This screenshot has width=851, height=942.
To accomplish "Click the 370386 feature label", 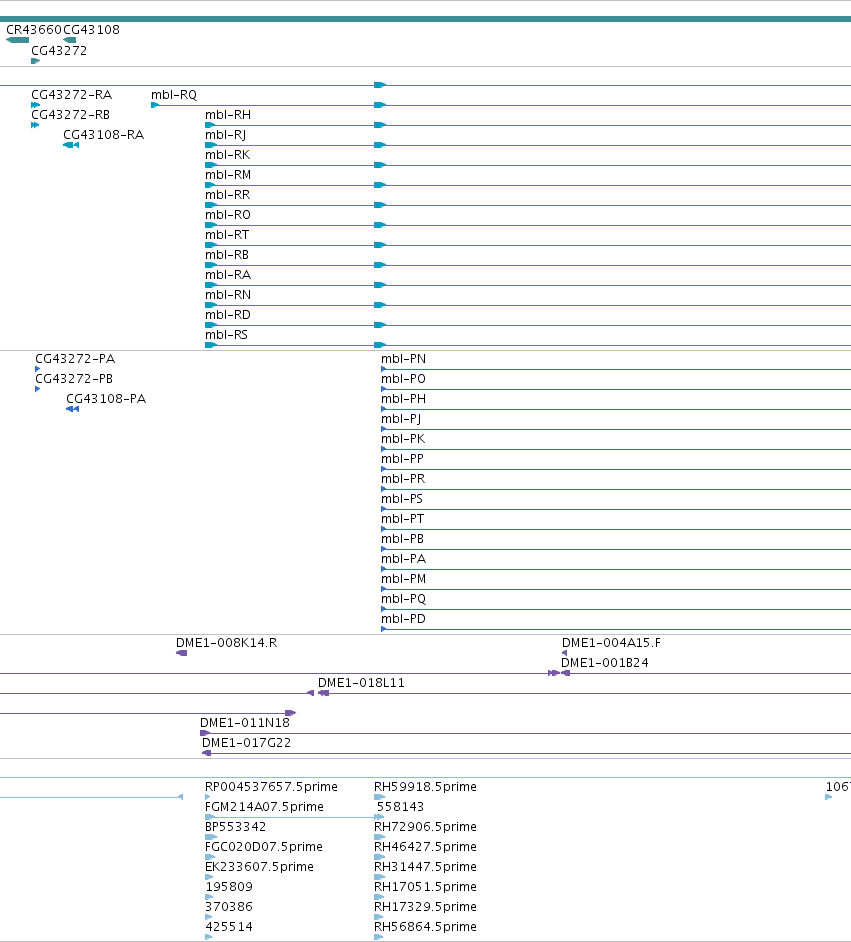I will tap(229, 907).
